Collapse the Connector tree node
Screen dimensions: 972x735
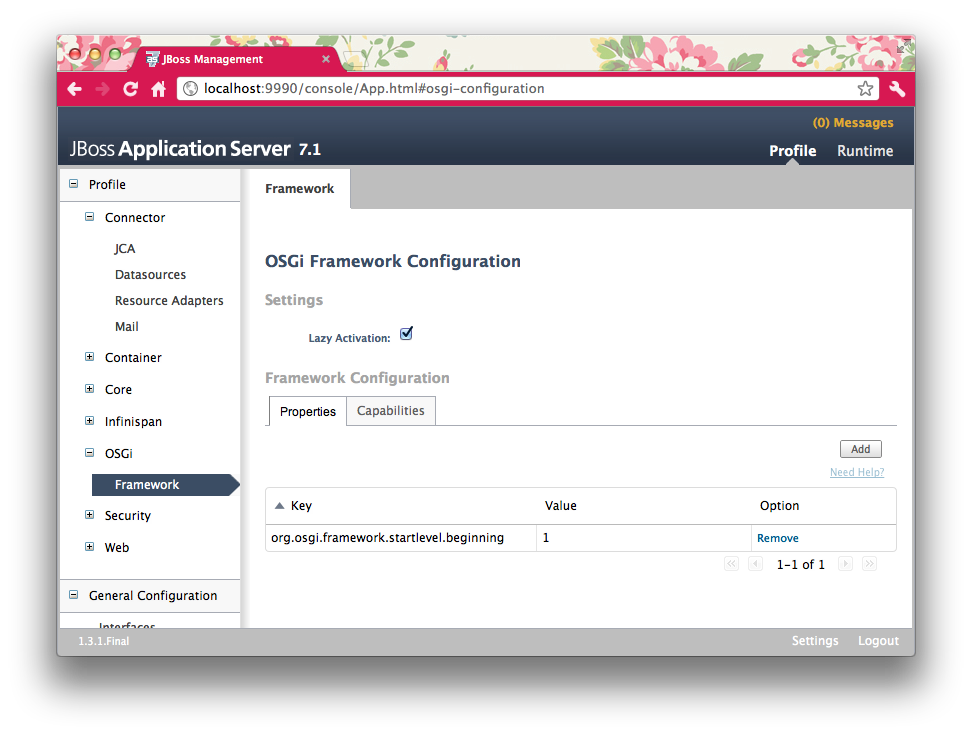point(89,217)
